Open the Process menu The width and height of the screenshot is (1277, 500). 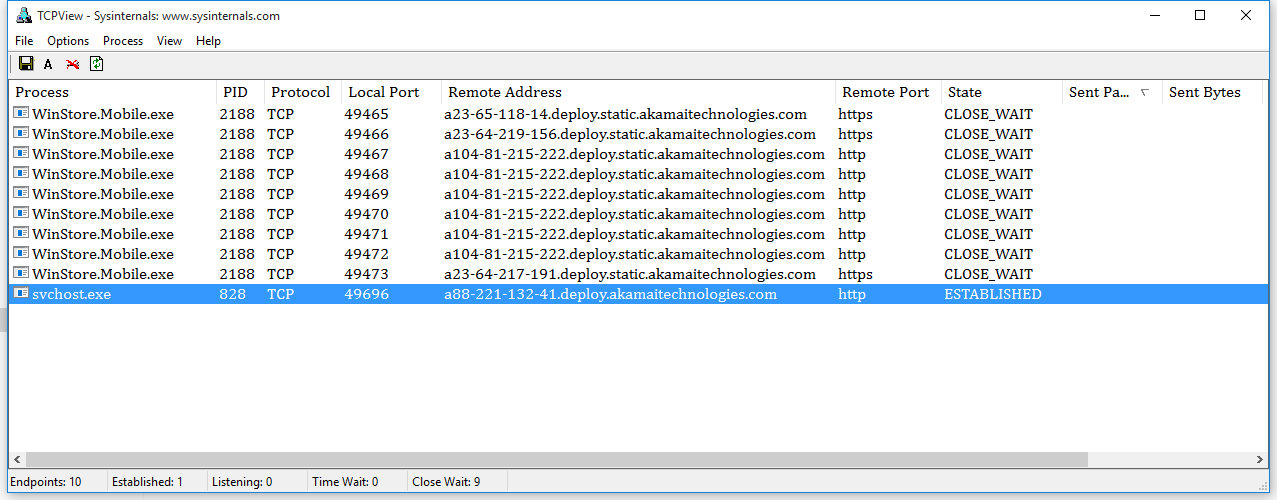(x=123, y=41)
